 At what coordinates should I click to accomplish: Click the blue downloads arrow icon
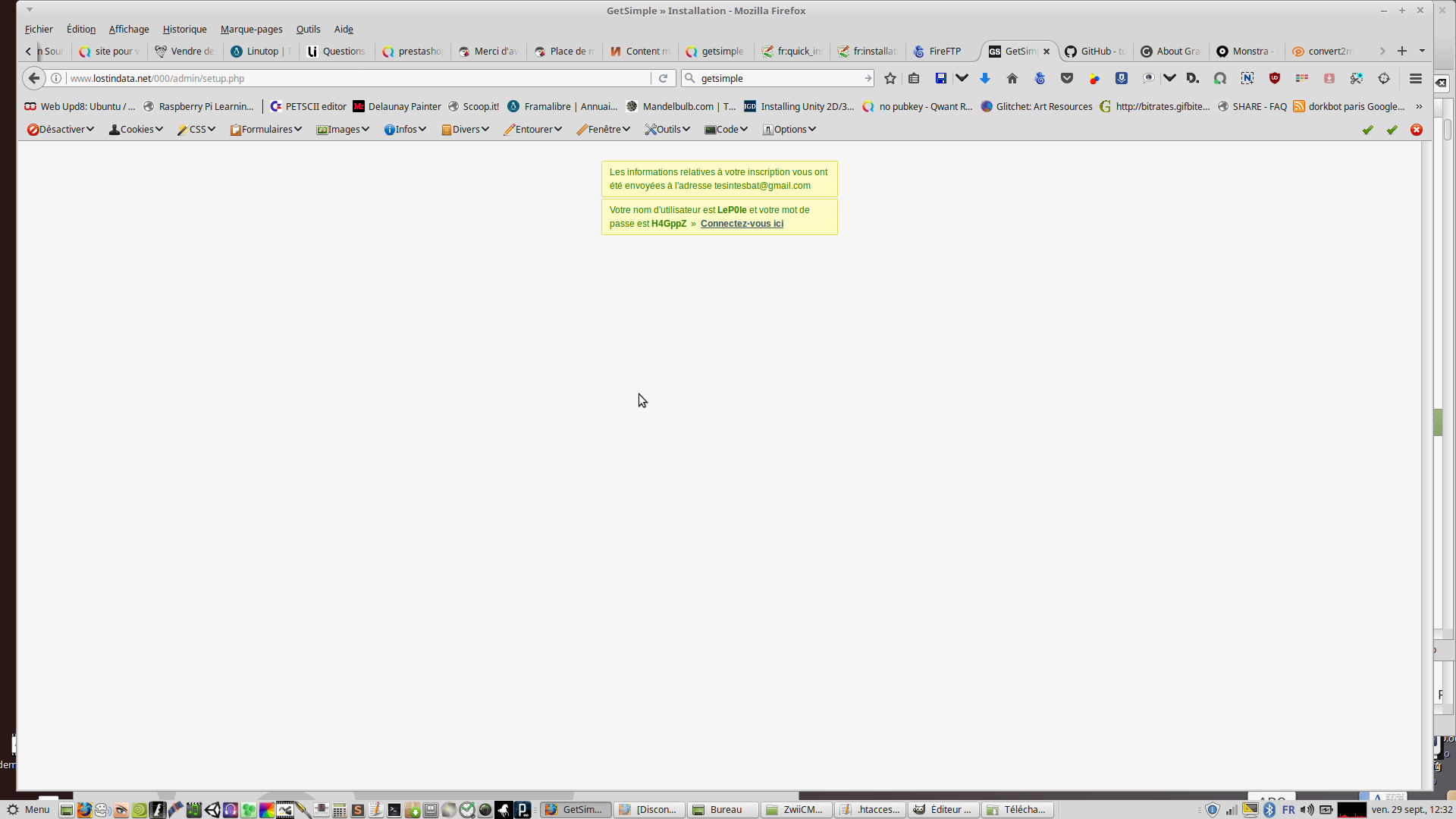point(985,78)
